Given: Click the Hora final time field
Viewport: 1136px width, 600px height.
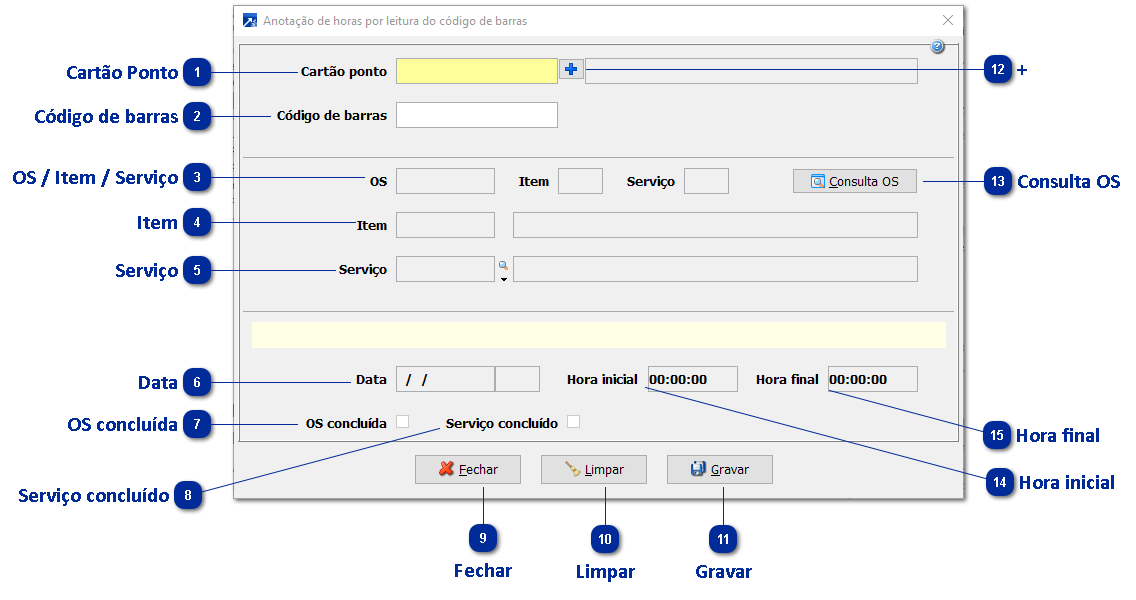Looking at the screenshot, I should (871, 379).
